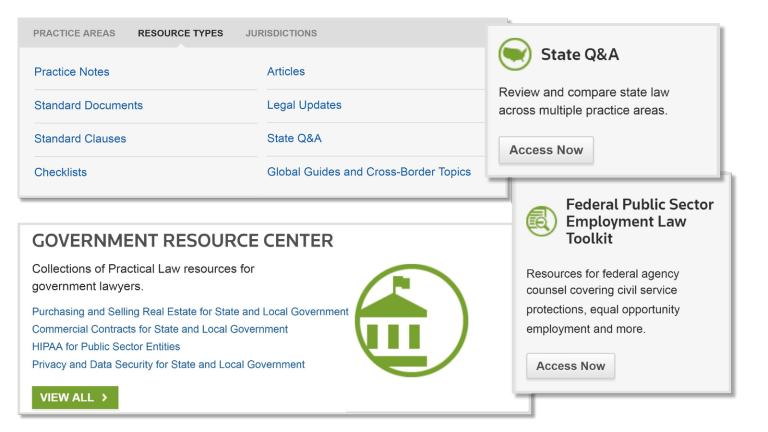Click the State Q&A US map icon

coord(515,54)
